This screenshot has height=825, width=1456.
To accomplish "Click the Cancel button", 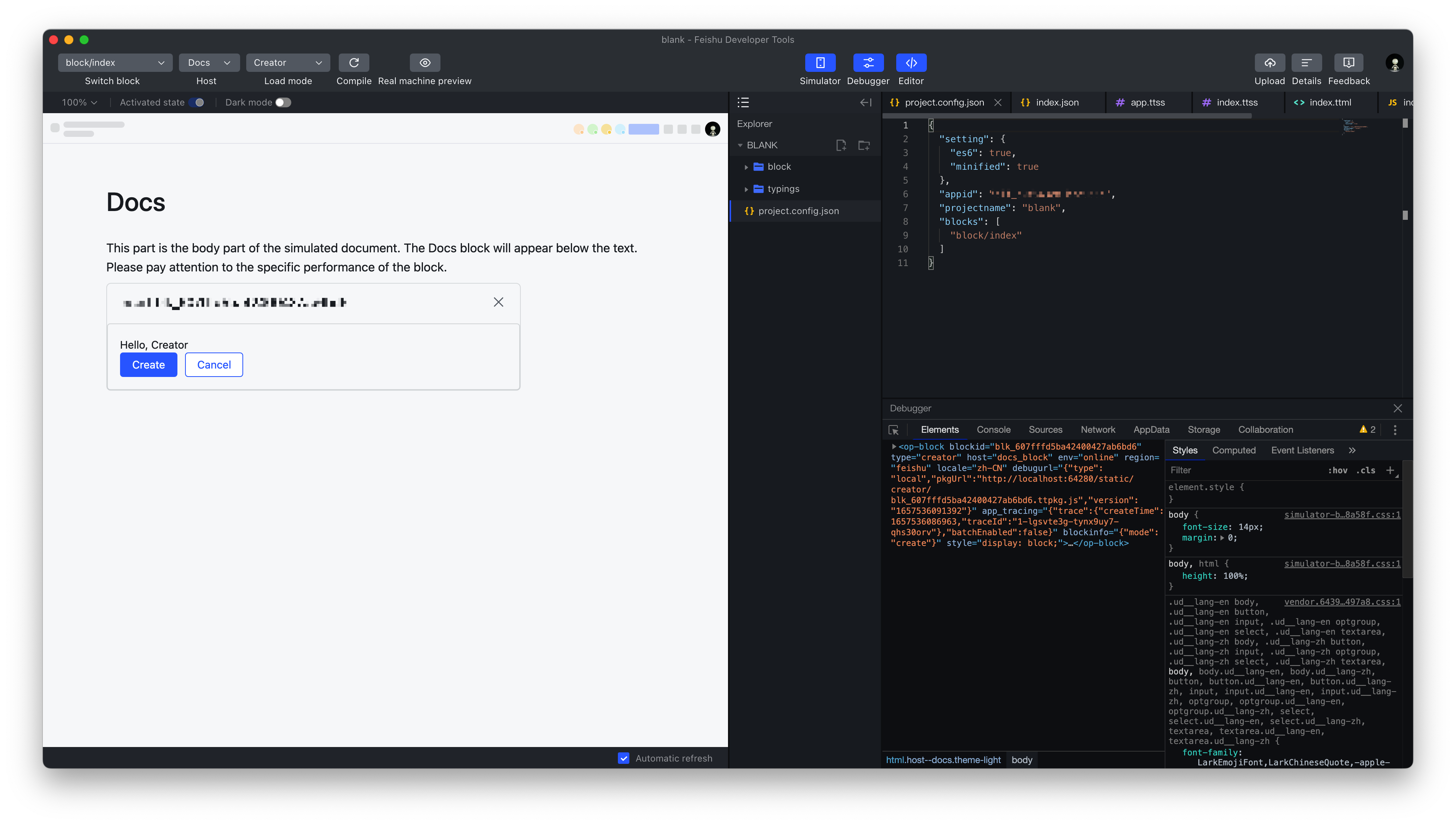I will pyautogui.click(x=214, y=364).
